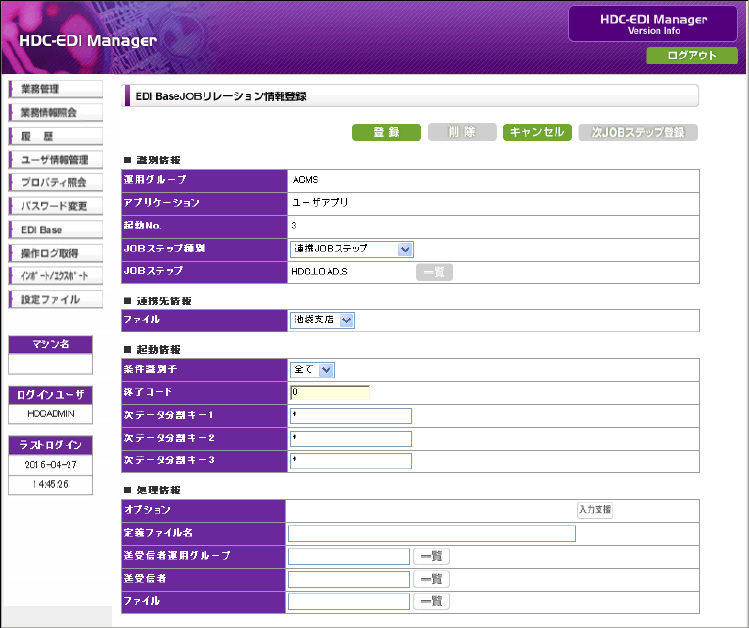Click the ログアウト button
The height and width of the screenshot is (628, 749).
pos(691,55)
